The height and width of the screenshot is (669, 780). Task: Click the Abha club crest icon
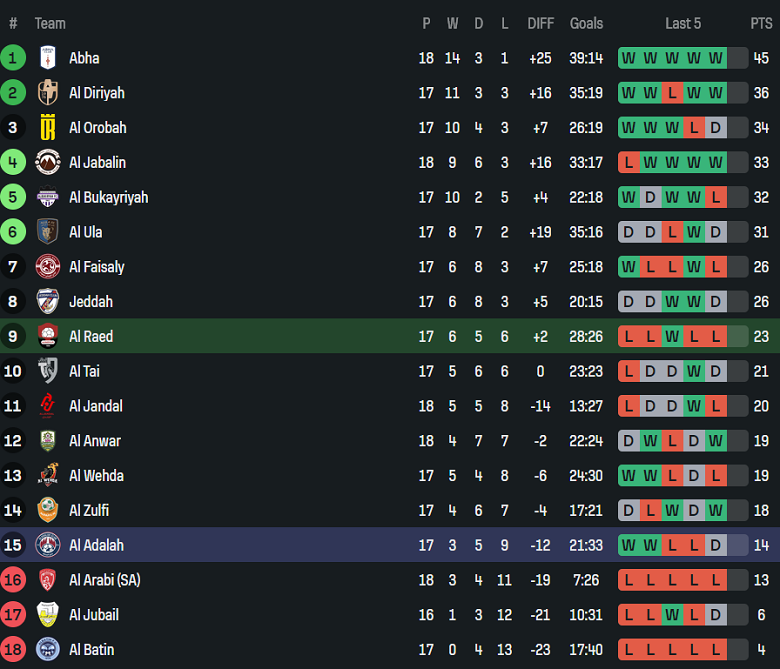[x=48, y=58]
